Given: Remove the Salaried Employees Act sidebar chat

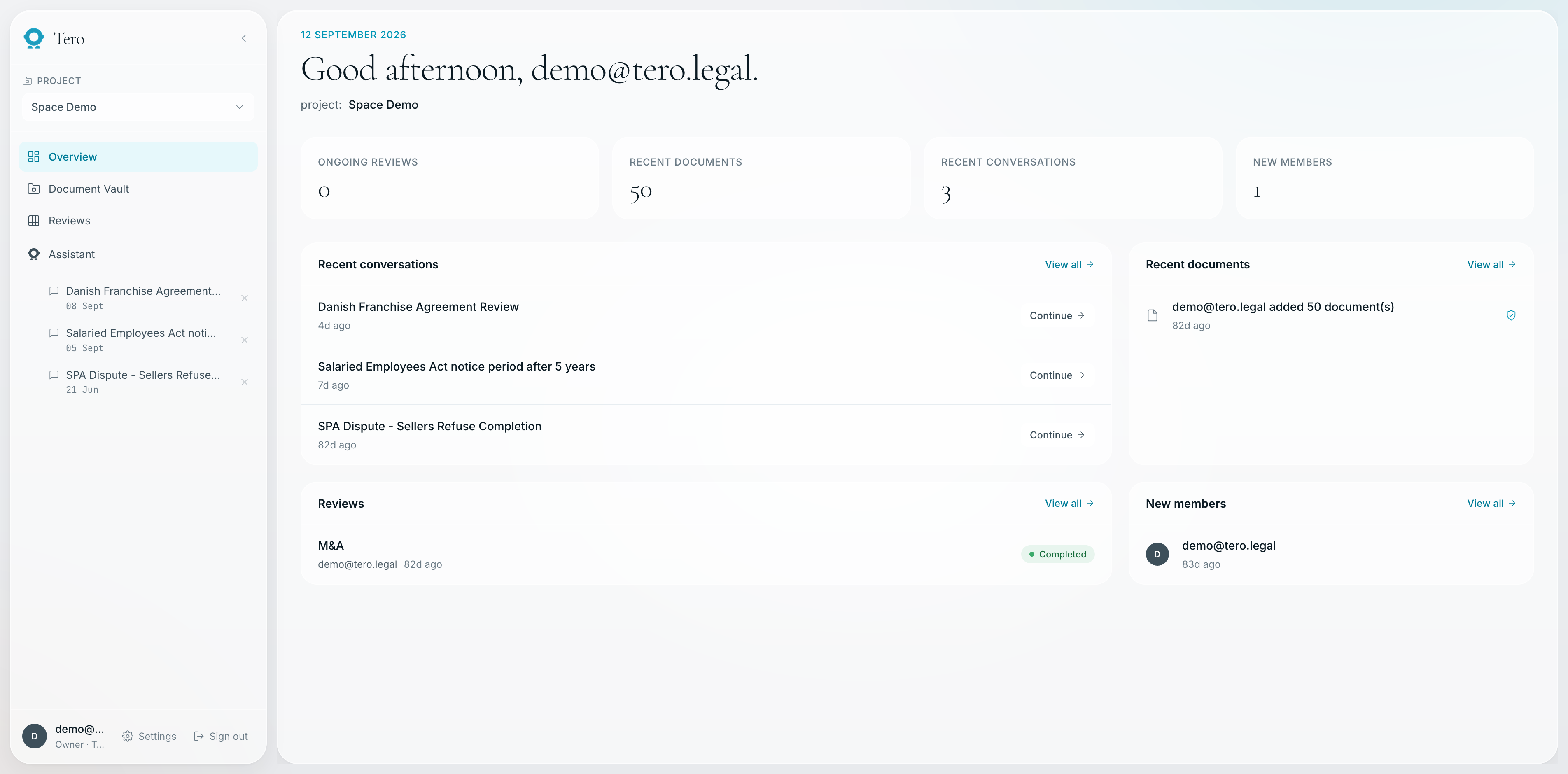Looking at the screenshot, I should [245, 340].
